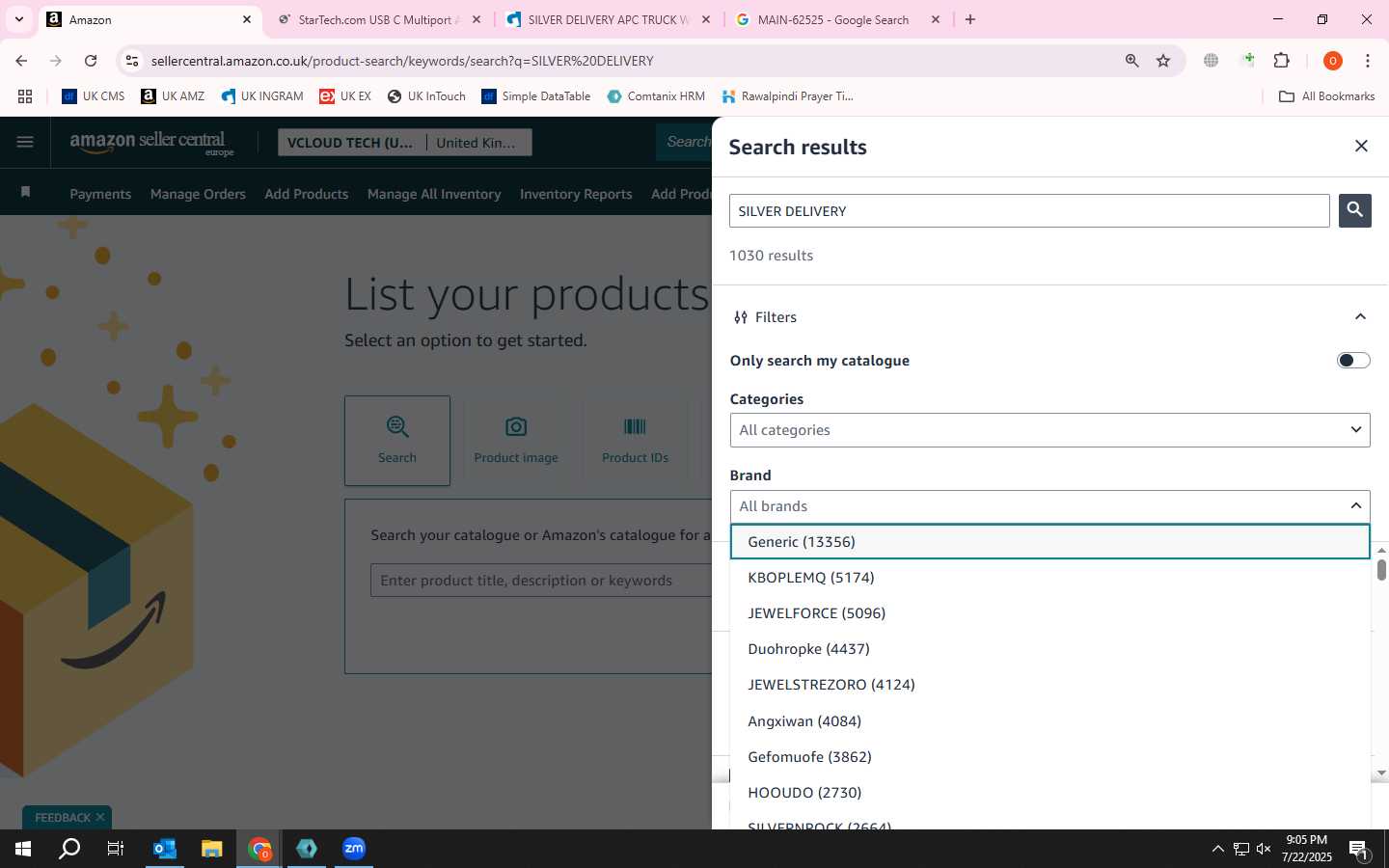Close the Search results panel

1361,146
